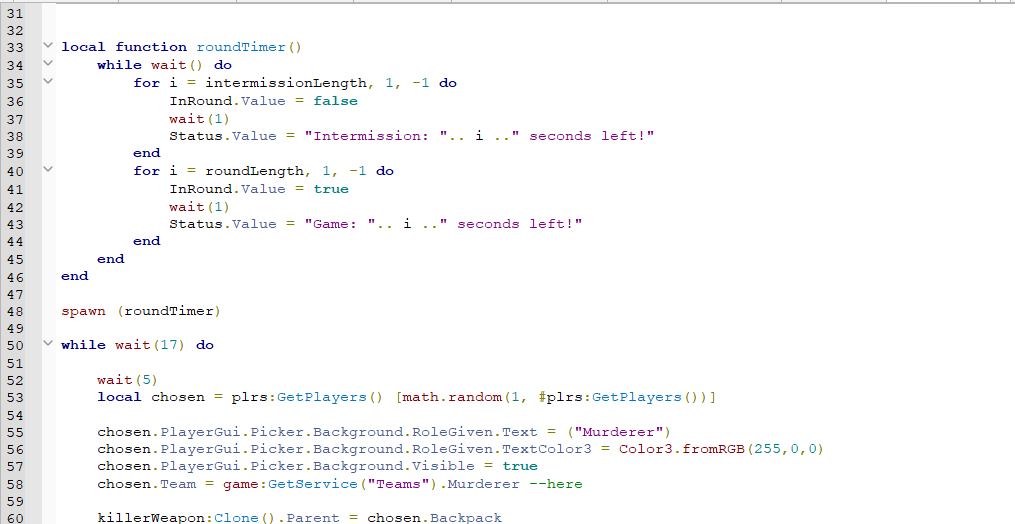This screenshot has width=1015, height=524.
Task: Collapse the roundTimer function fold at line 33
Action: 47,45
